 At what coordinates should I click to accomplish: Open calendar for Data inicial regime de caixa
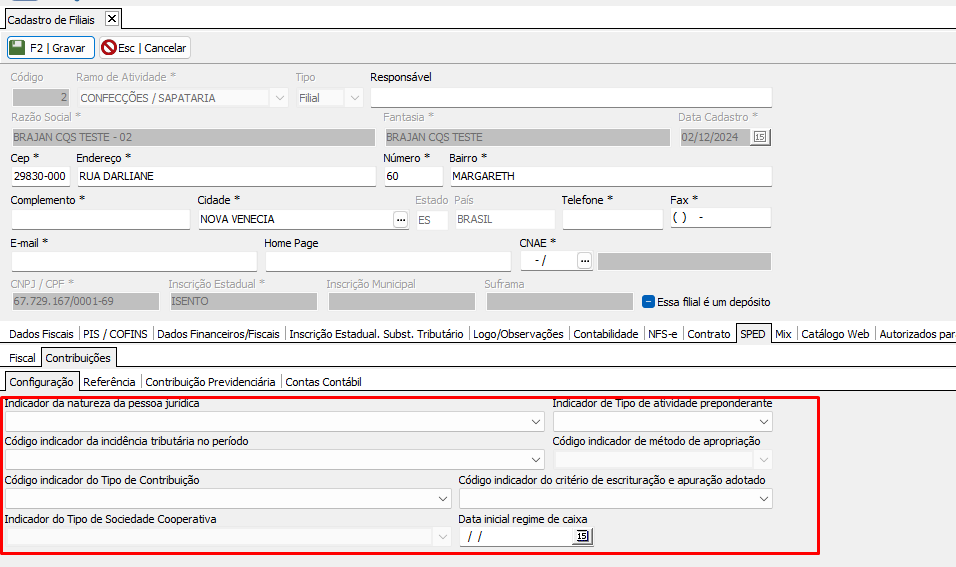click(582, 537)
